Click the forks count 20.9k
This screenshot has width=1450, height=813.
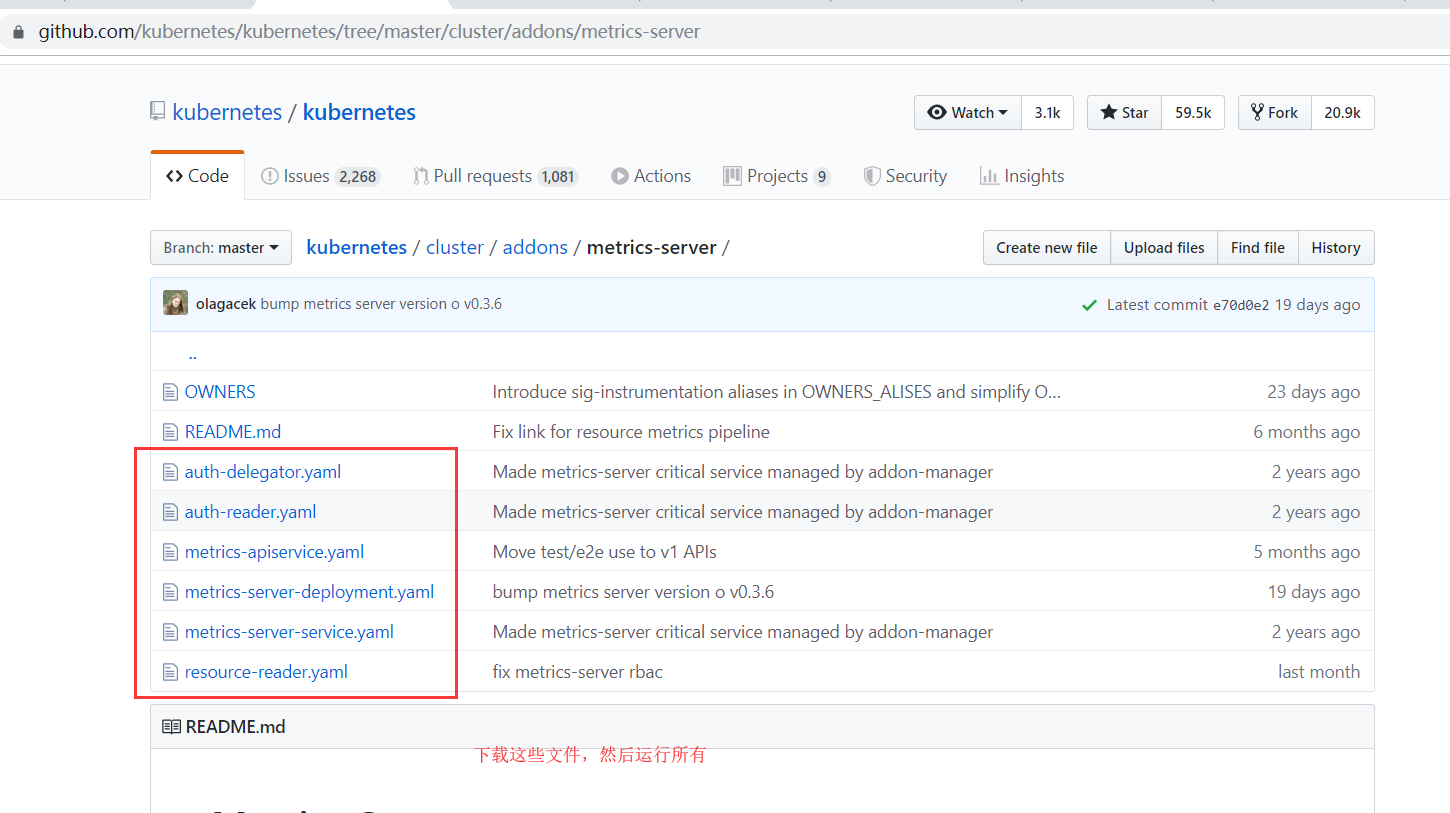[1342, 113]
